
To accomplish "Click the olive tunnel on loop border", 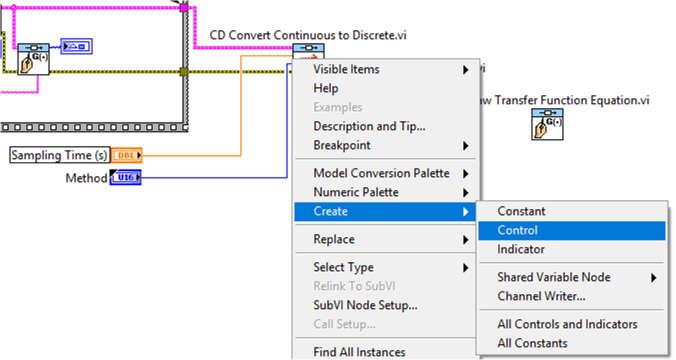I will point(184,72).
